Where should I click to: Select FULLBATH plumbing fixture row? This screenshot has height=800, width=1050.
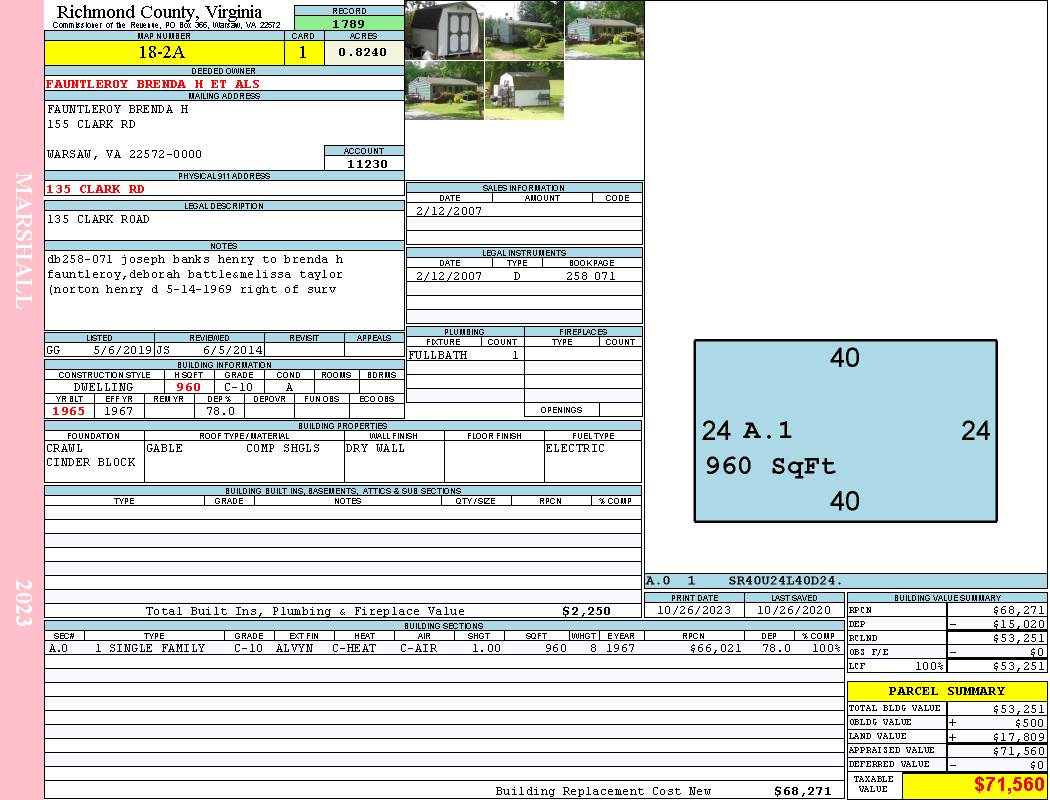pyautogui.click(x=465, y=355)
